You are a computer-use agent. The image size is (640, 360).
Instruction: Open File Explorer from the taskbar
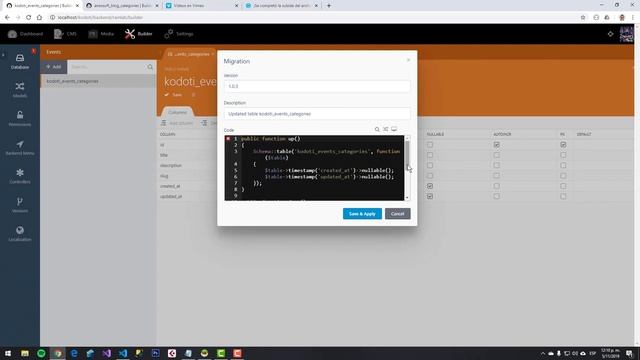click(x=25, y=353)
